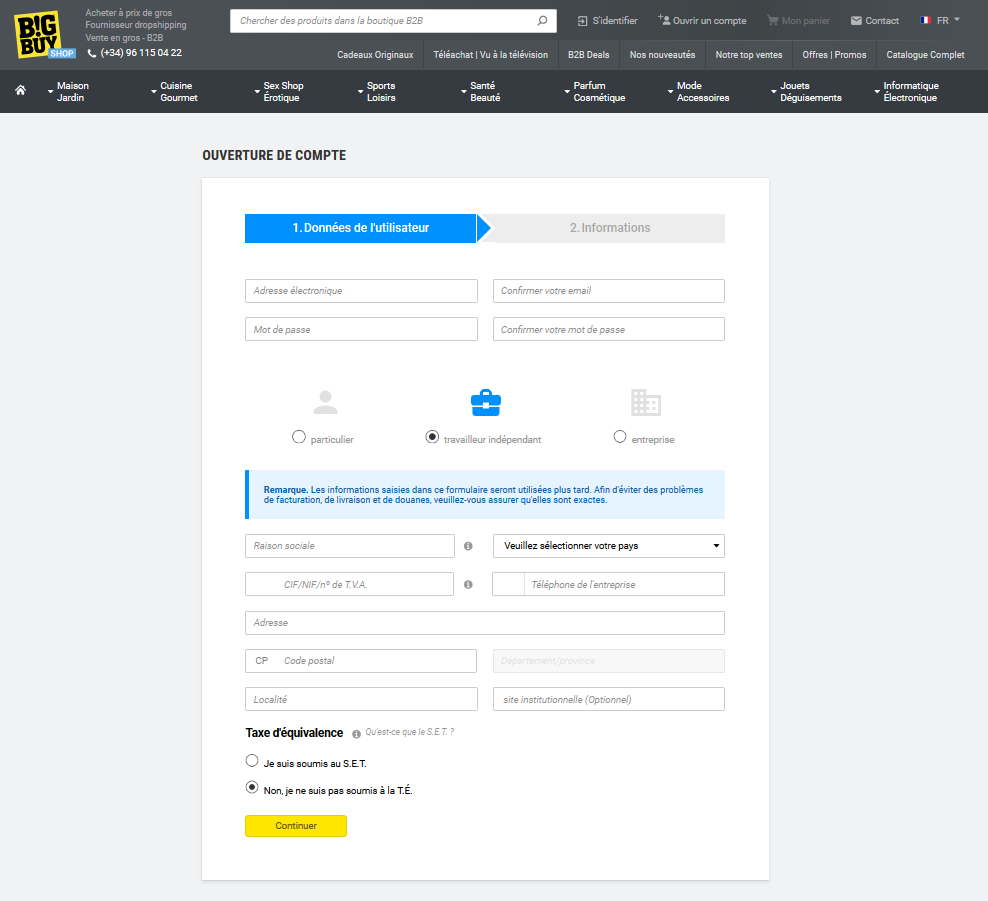This screenshot has height=901, width=988.
Task: Open Téléachat | Vu à la télévision
Action: point(490,55)
